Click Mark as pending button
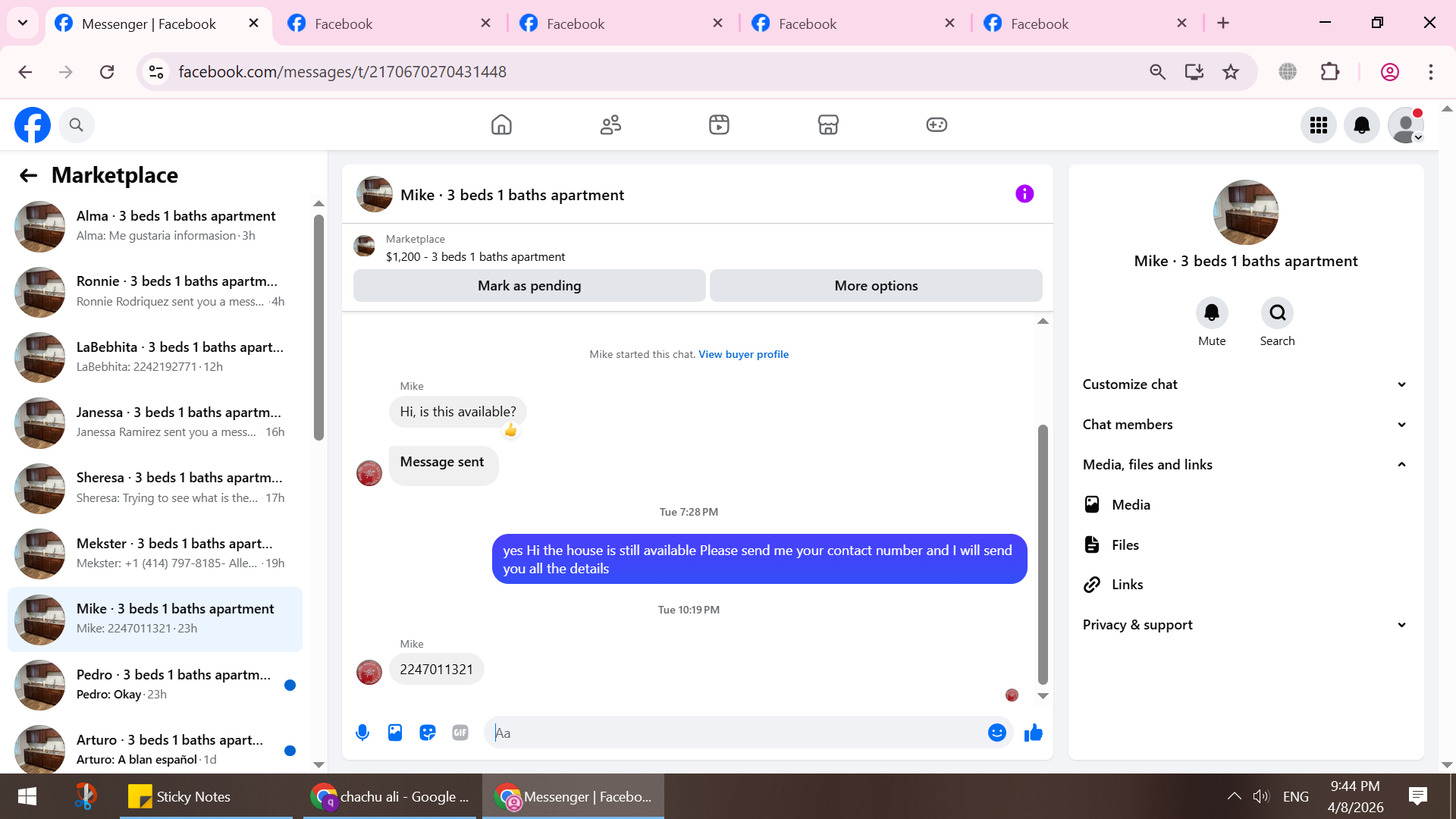 (x=529, y=286)
